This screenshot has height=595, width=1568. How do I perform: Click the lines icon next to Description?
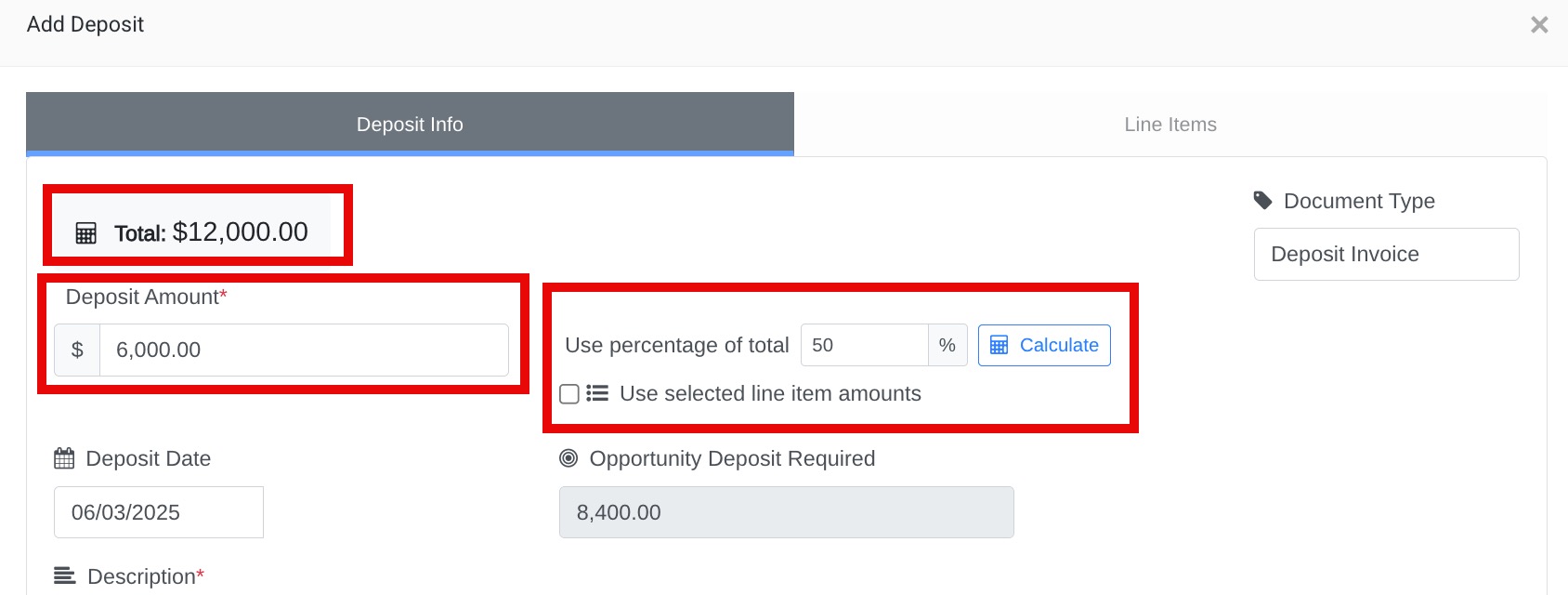65,575
